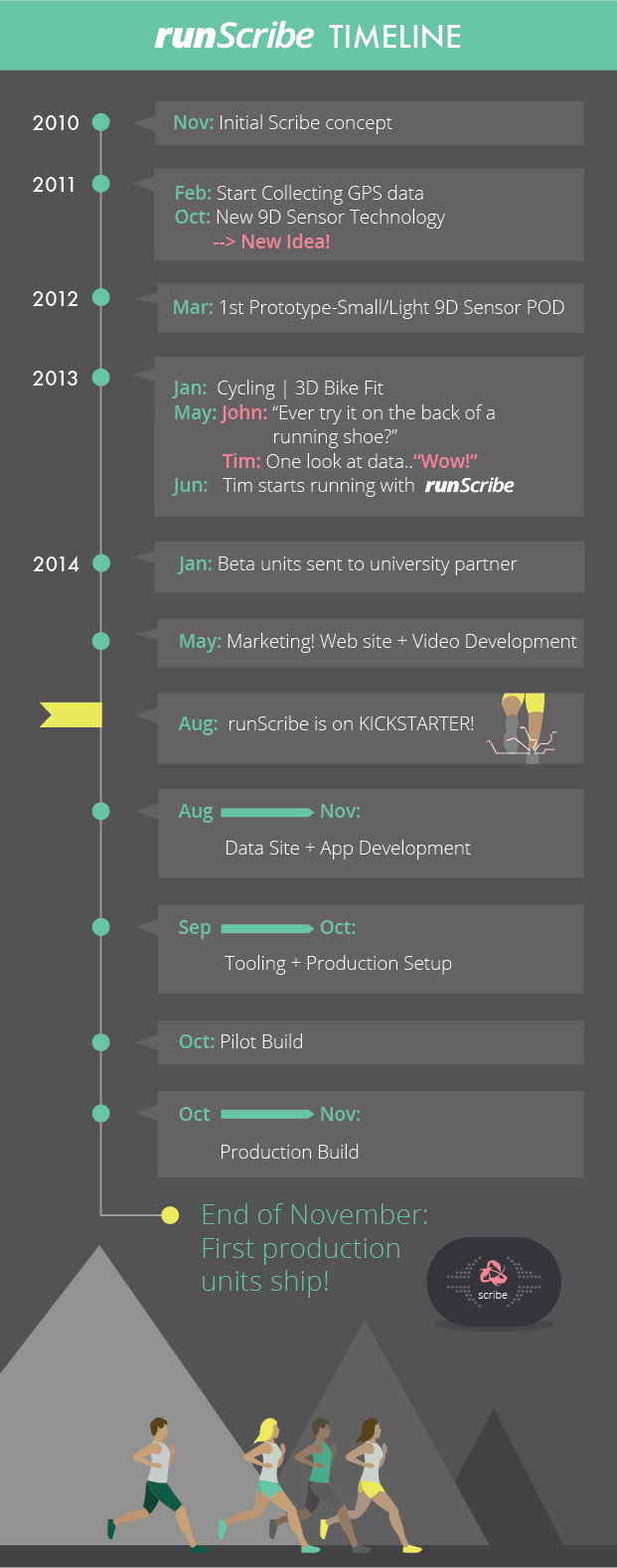Click the scribe pod device image
This screenshot has height=1568, width=617.
click(494, 1282)
